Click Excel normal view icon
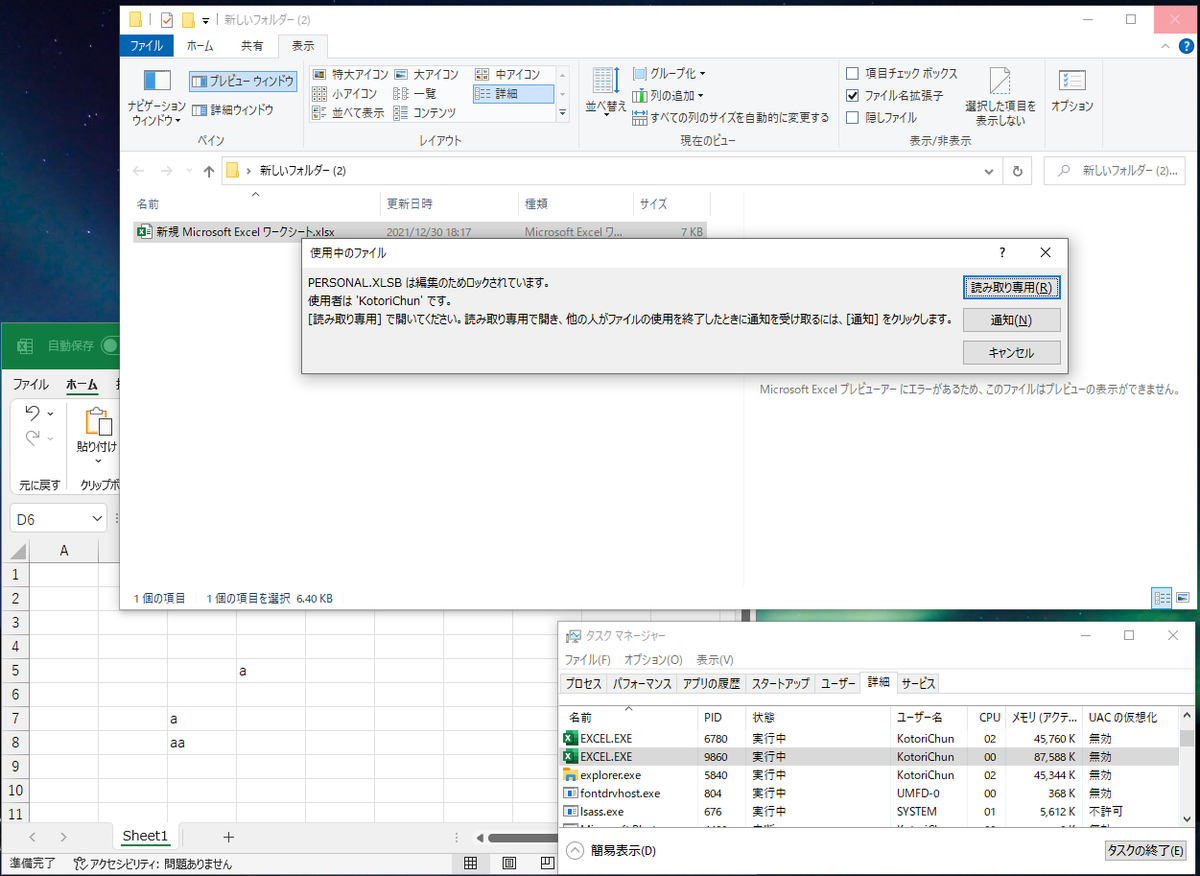Screen dimensions: 1200x876 click(x=470, y=863)
